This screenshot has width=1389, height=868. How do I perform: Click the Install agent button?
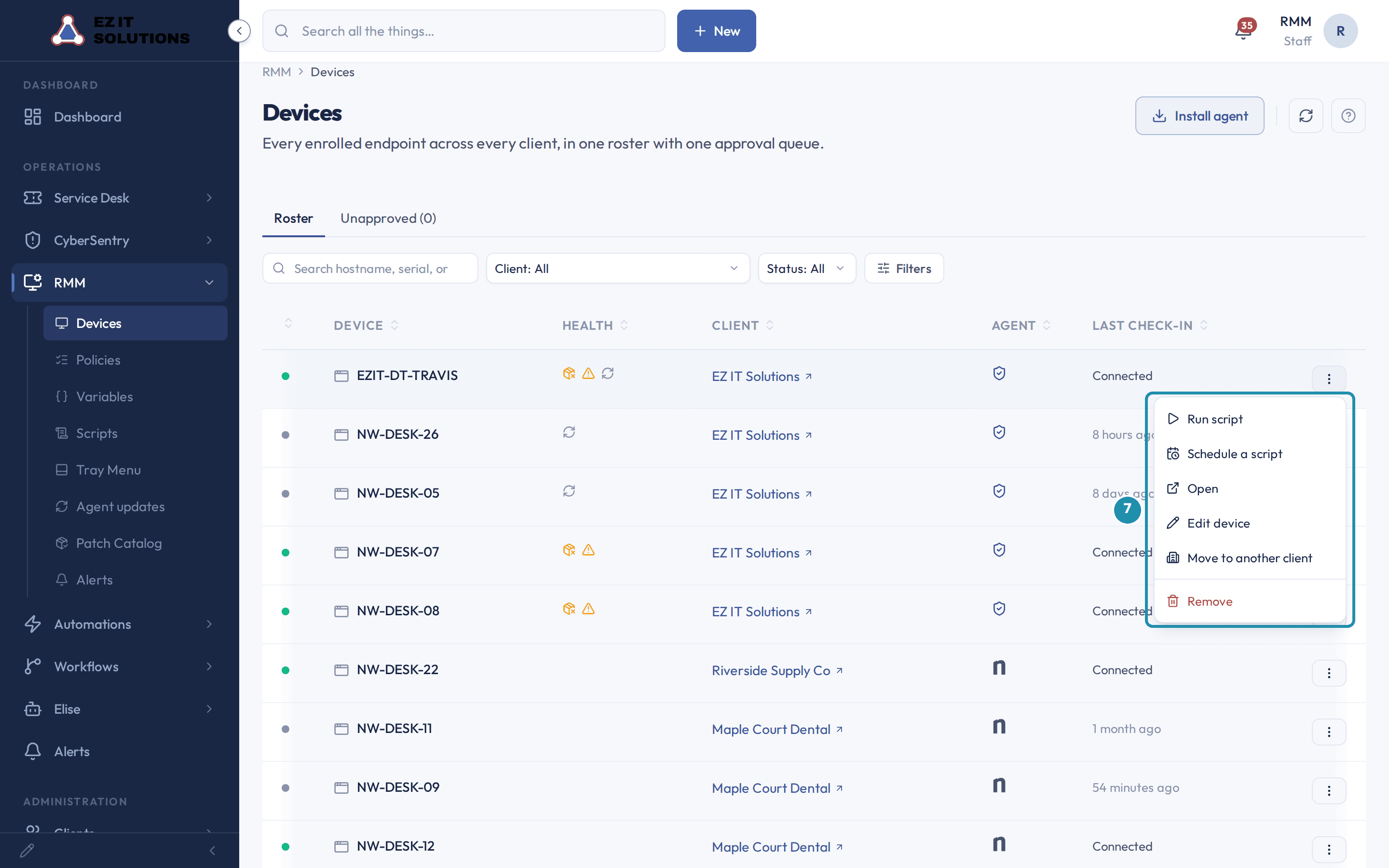pyautogui.click(x=1199, y=116)
